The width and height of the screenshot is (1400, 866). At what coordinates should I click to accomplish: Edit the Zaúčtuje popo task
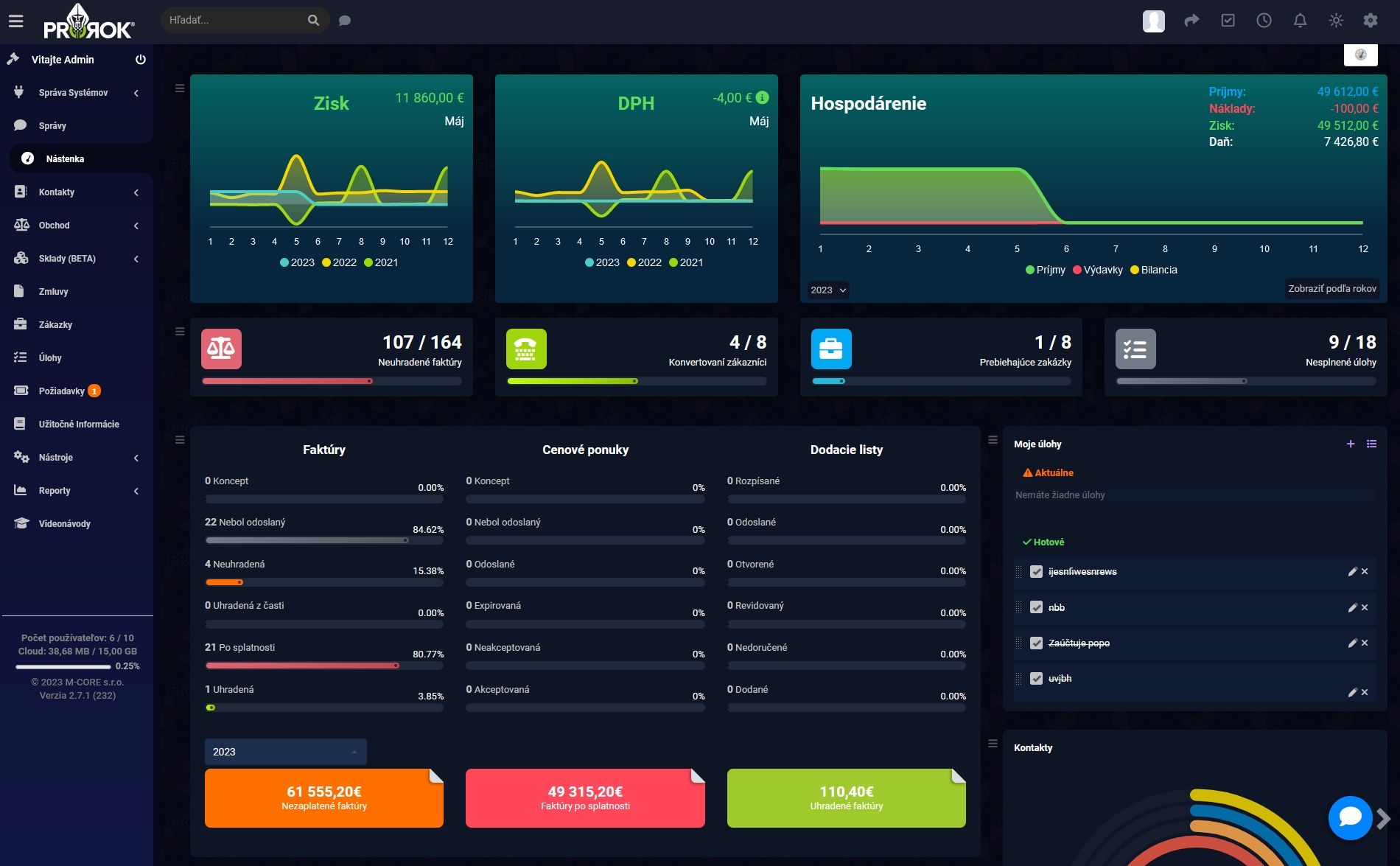pyautogui.click(x=1352, y=643)
